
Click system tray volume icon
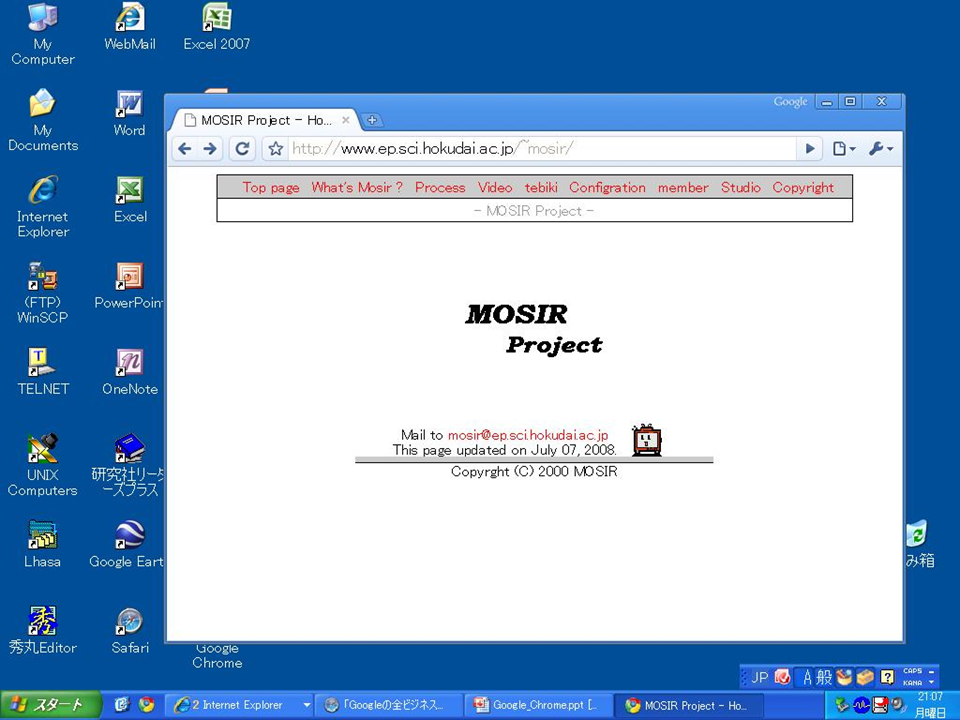click(x=898, y=705)
